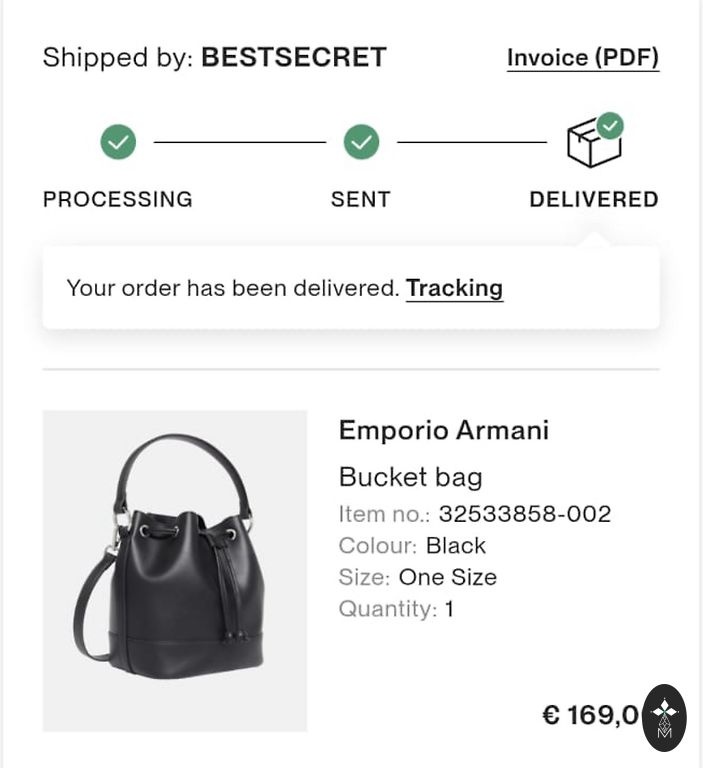The height and width of the screenshot is (768, 703).
Task: Select the DELIVERED step label
Action: [x=594, y=199]
